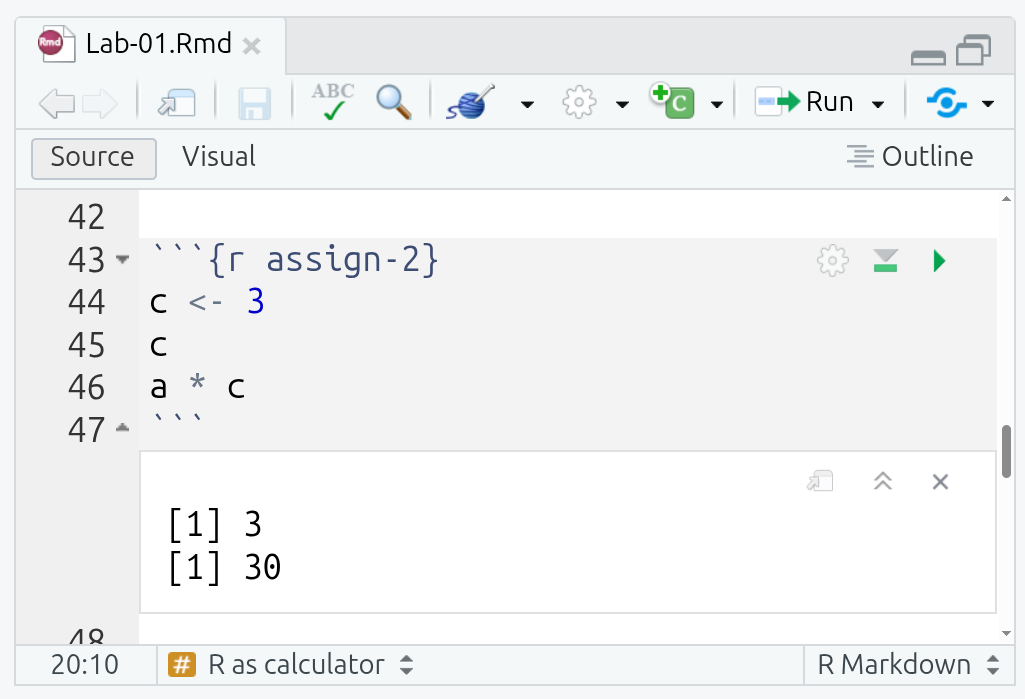Screen dimensions: 1025x699
Task: Run current chunk with green play arrow
Action: 939,262
